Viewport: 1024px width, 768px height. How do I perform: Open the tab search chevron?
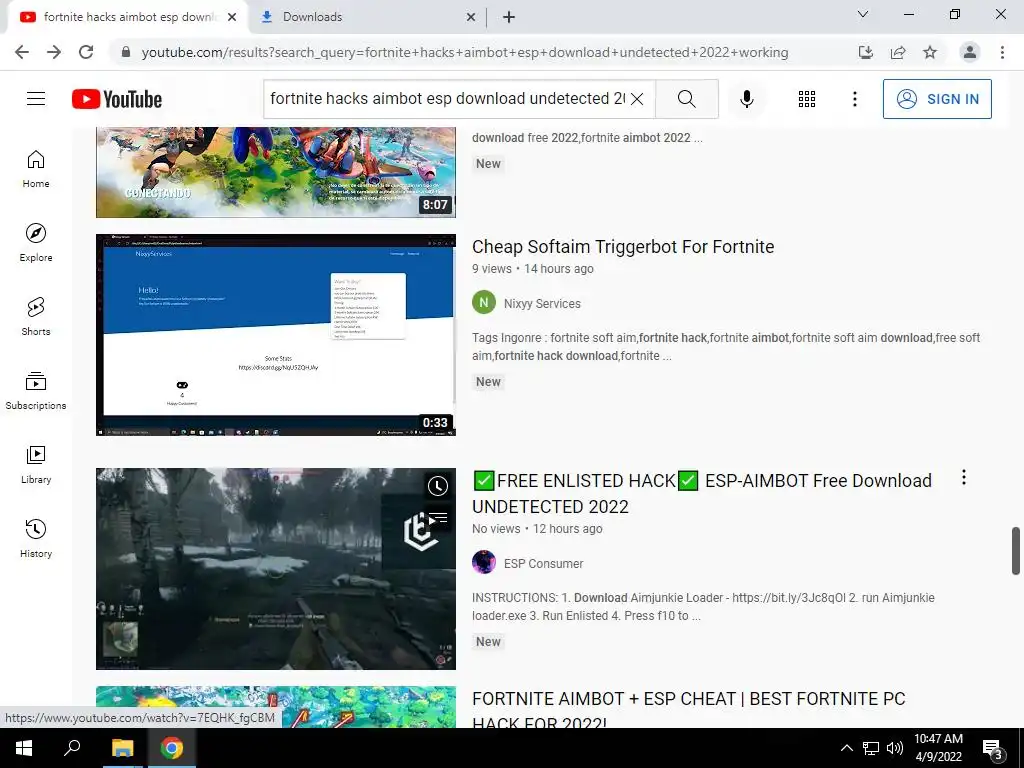863,14
